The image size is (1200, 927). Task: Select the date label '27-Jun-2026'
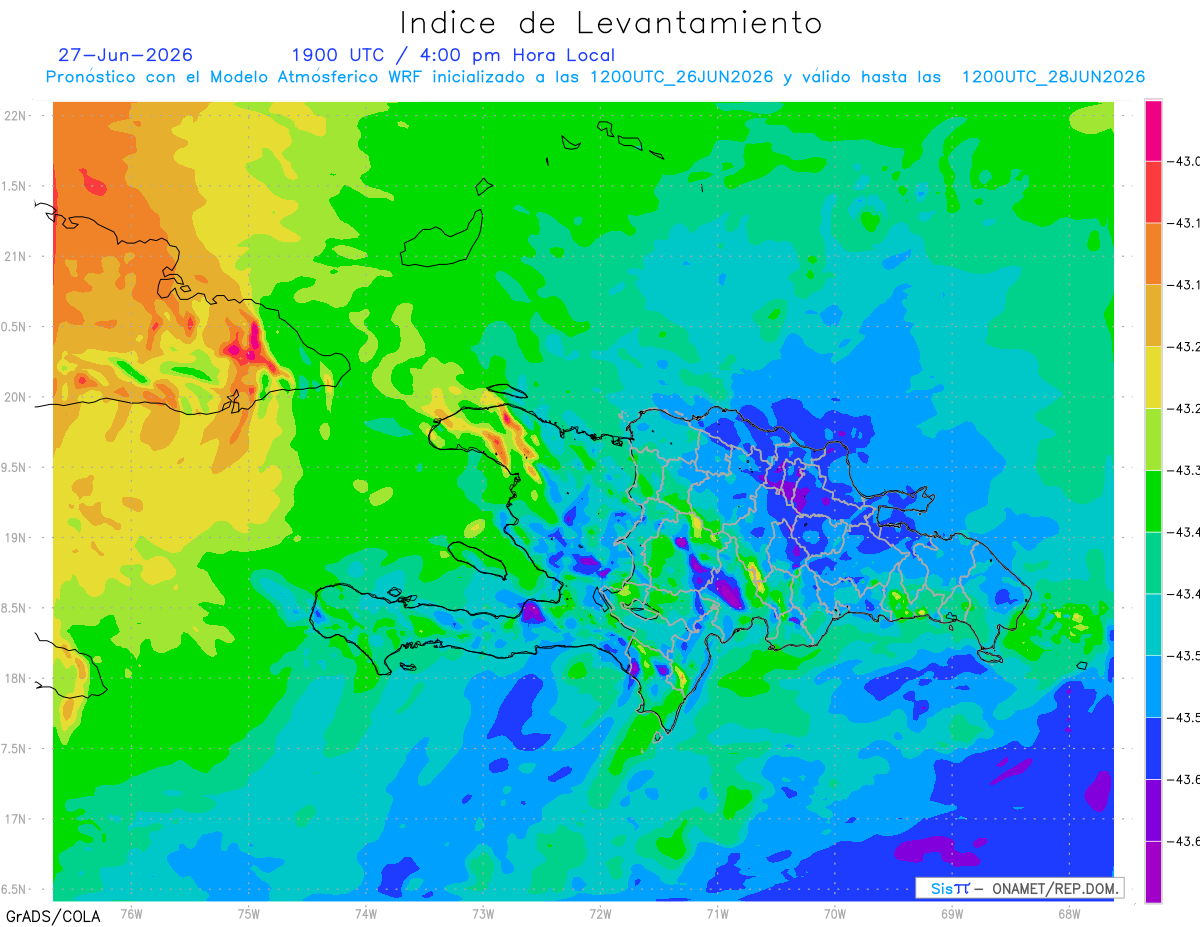126,55
